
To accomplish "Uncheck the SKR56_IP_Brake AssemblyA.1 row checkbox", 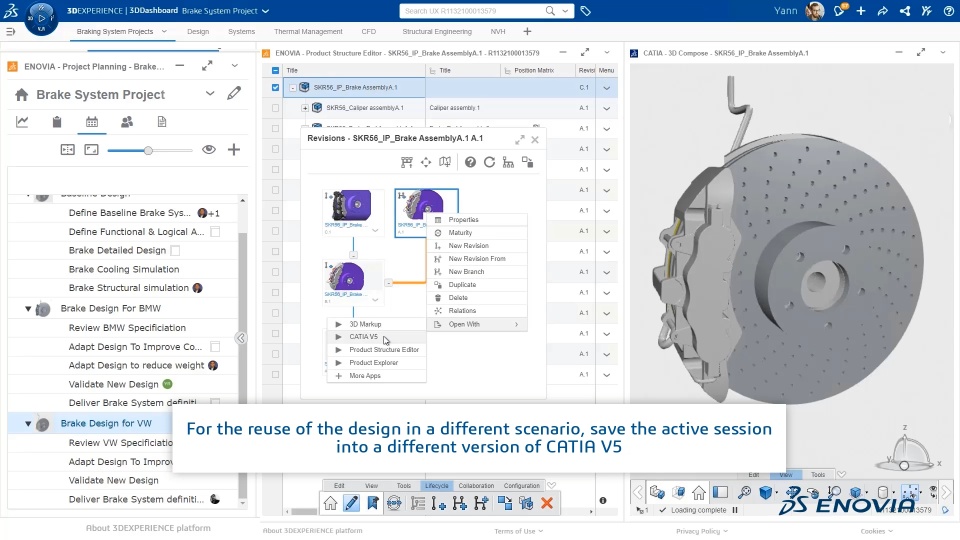I will [276, 88].
